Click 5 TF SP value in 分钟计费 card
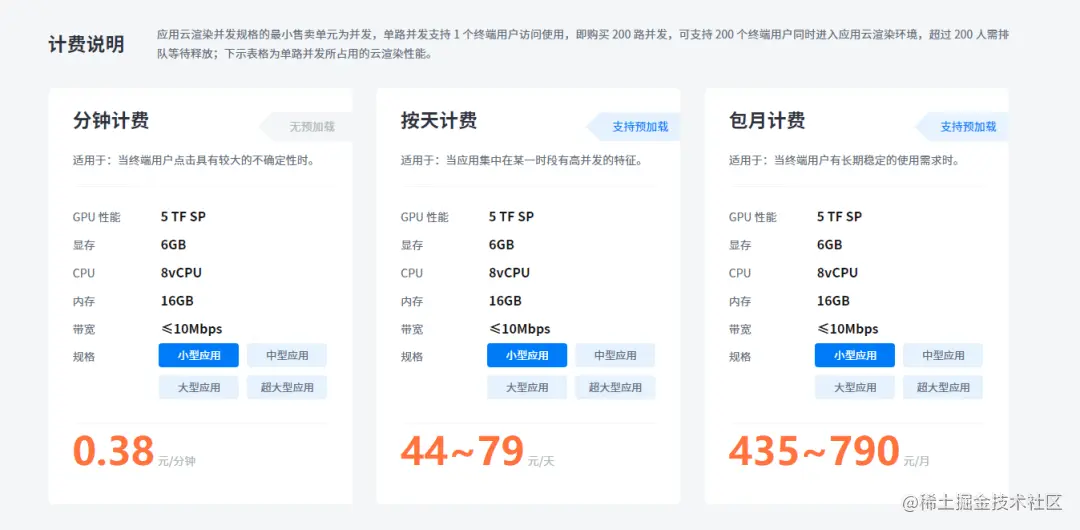The height and width of the screenshot is (530, 1080). (183, 216)
